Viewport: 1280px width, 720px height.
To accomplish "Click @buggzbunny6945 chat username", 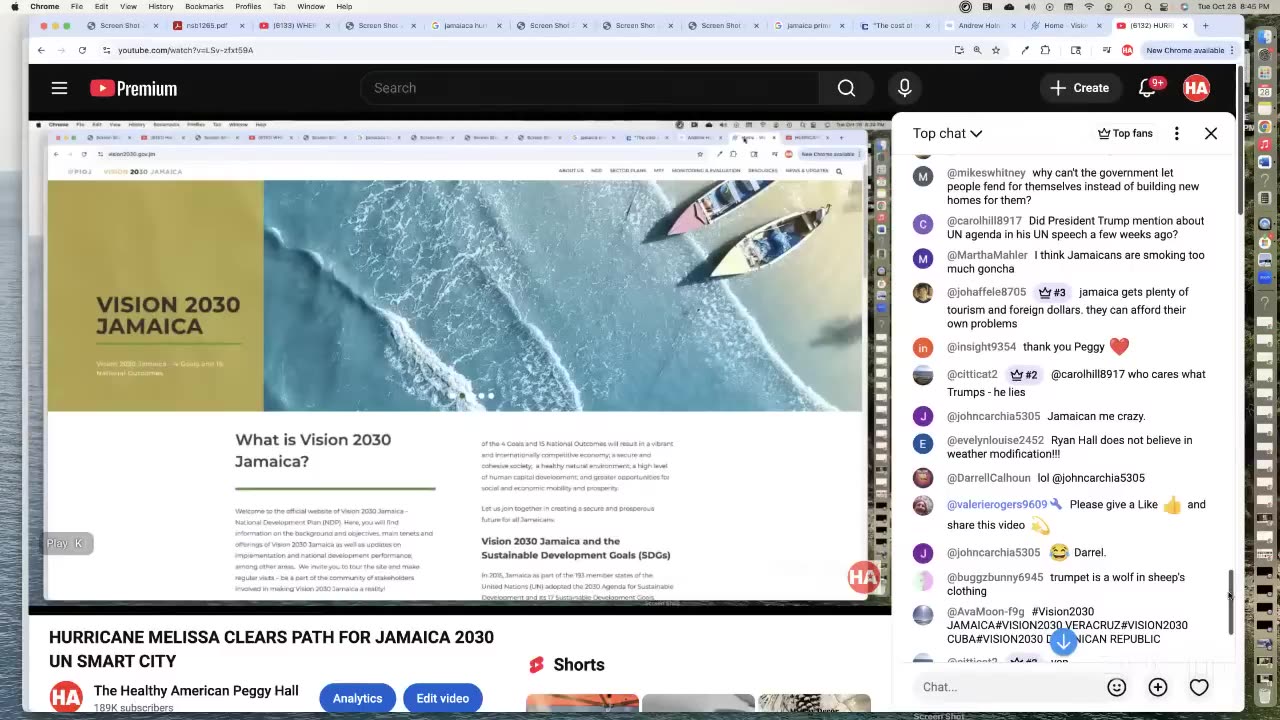I will point(995,577).
